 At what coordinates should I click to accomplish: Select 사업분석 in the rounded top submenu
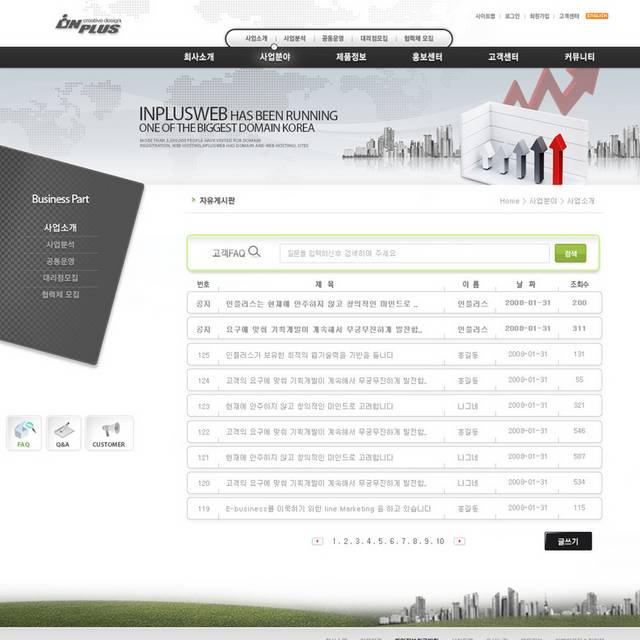click(x=294, y=38)
